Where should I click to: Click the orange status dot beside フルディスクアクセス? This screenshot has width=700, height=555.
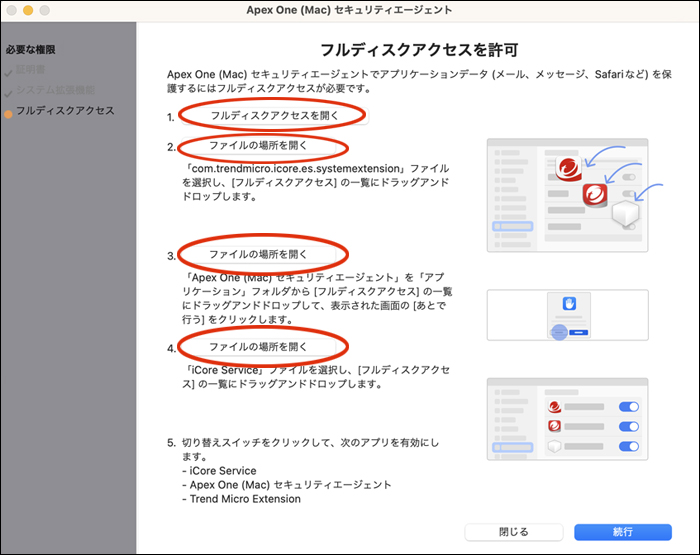click(x=9, y=111)
